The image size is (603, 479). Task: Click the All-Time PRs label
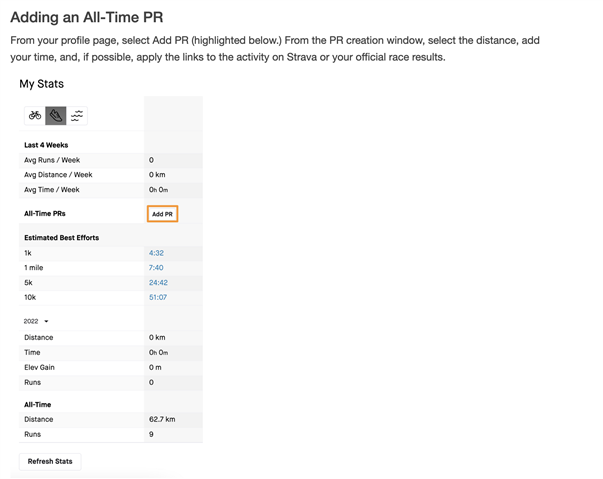(x=45, y=214)
